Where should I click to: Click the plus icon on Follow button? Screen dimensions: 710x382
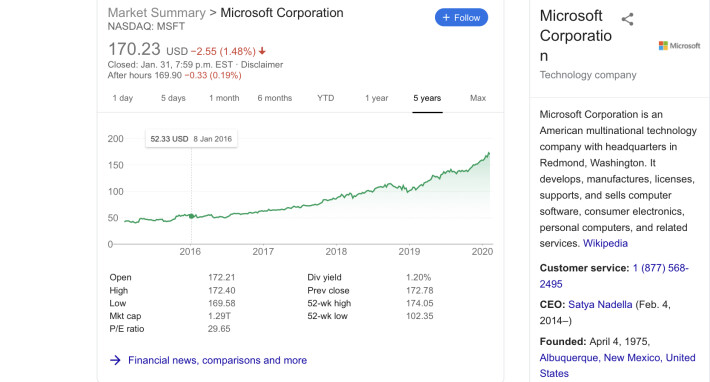[446, 18]
